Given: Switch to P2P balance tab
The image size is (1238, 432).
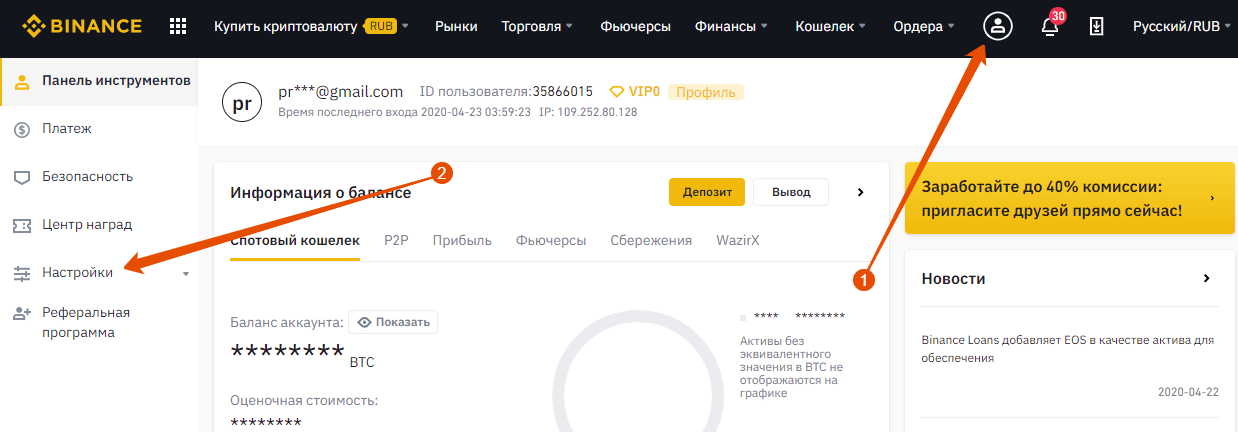Looking at the screenshot, I should pyautogui.click(x=397, y=240).
